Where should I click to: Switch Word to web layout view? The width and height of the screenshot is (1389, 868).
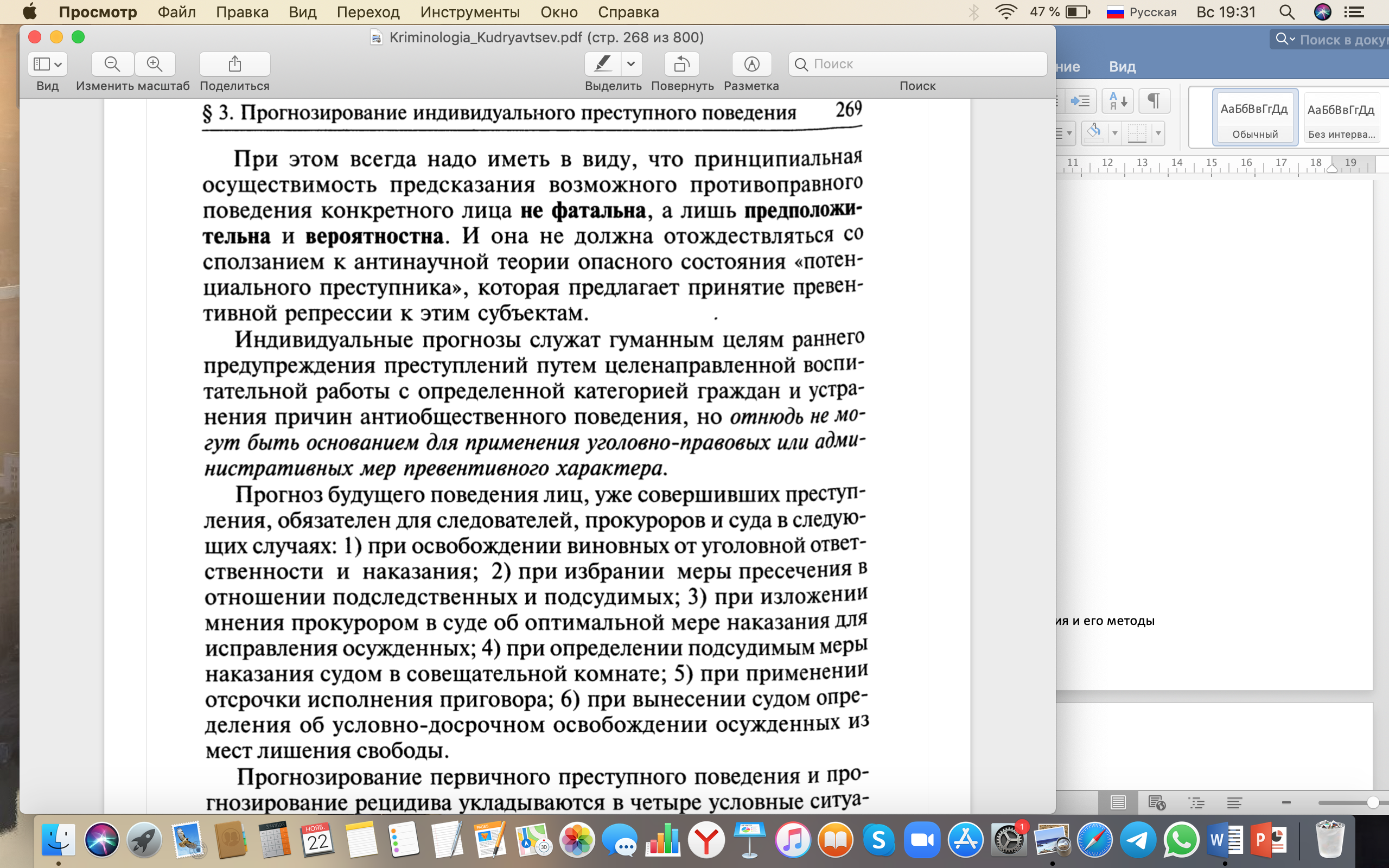click(x=1156, y=802)
